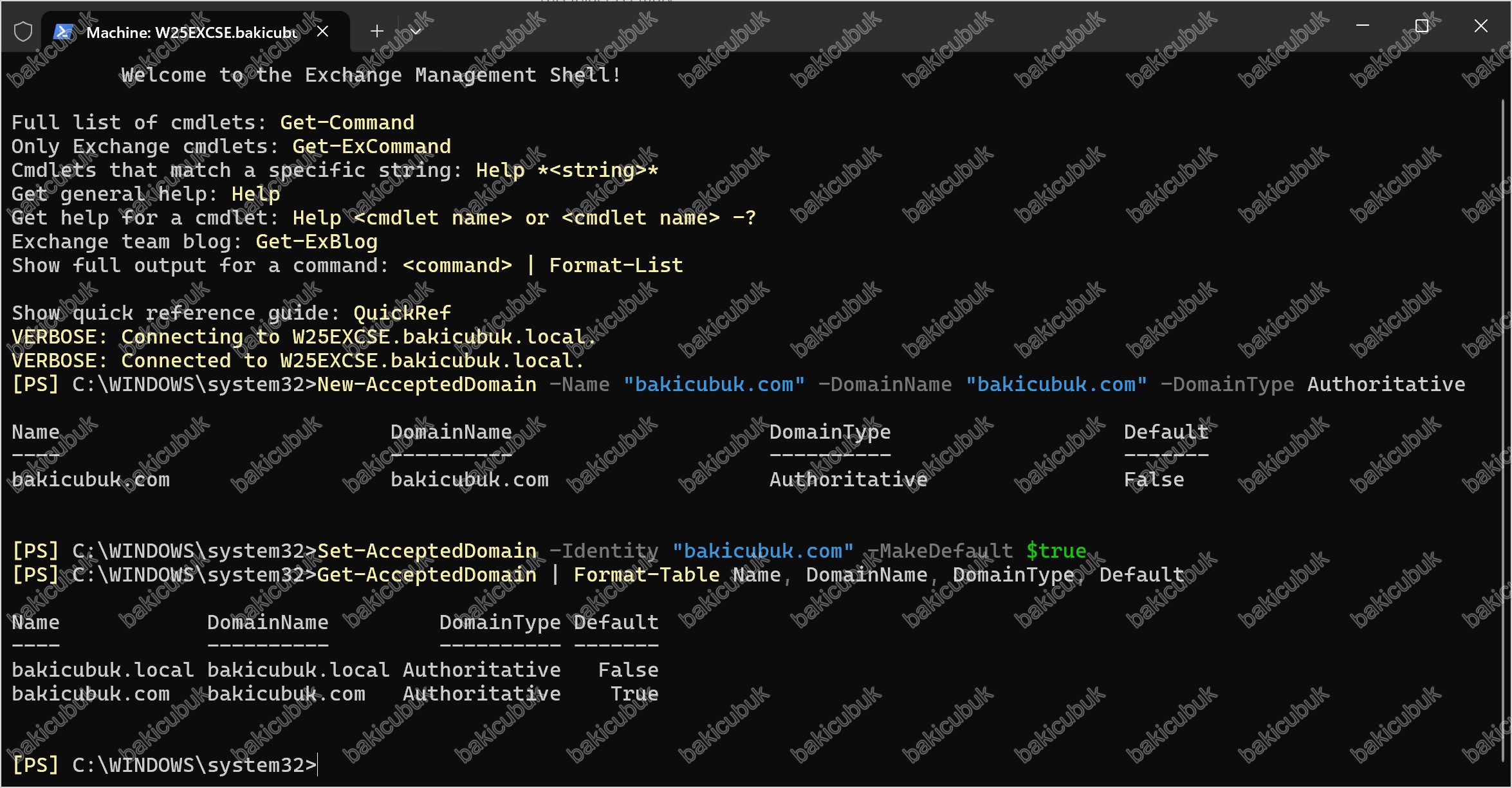The width and height of the screenshot is (1512, 788).
Task: Minimize the terminal window
Action: tap(1363, 26)
